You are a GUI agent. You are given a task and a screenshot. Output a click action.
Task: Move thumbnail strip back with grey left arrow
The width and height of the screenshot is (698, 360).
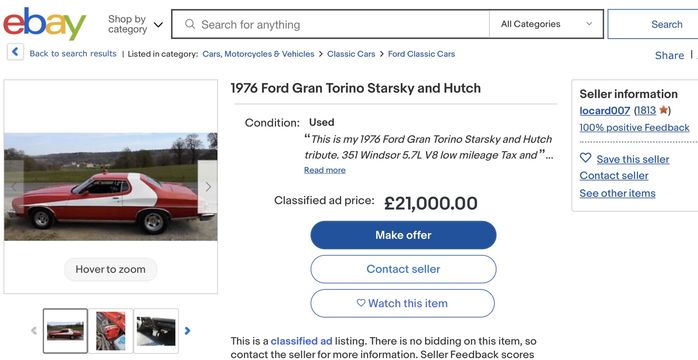coord(34,331)
